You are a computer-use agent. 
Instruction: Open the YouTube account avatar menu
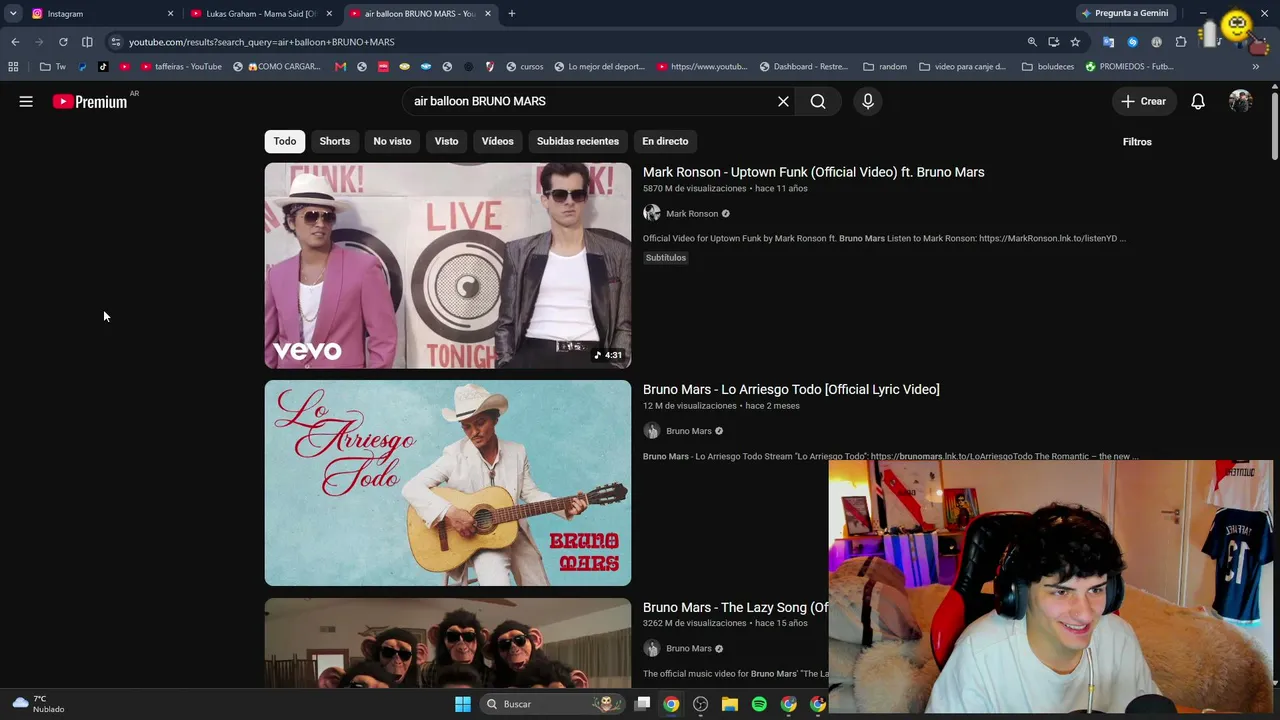click(x=1240, y=101)
